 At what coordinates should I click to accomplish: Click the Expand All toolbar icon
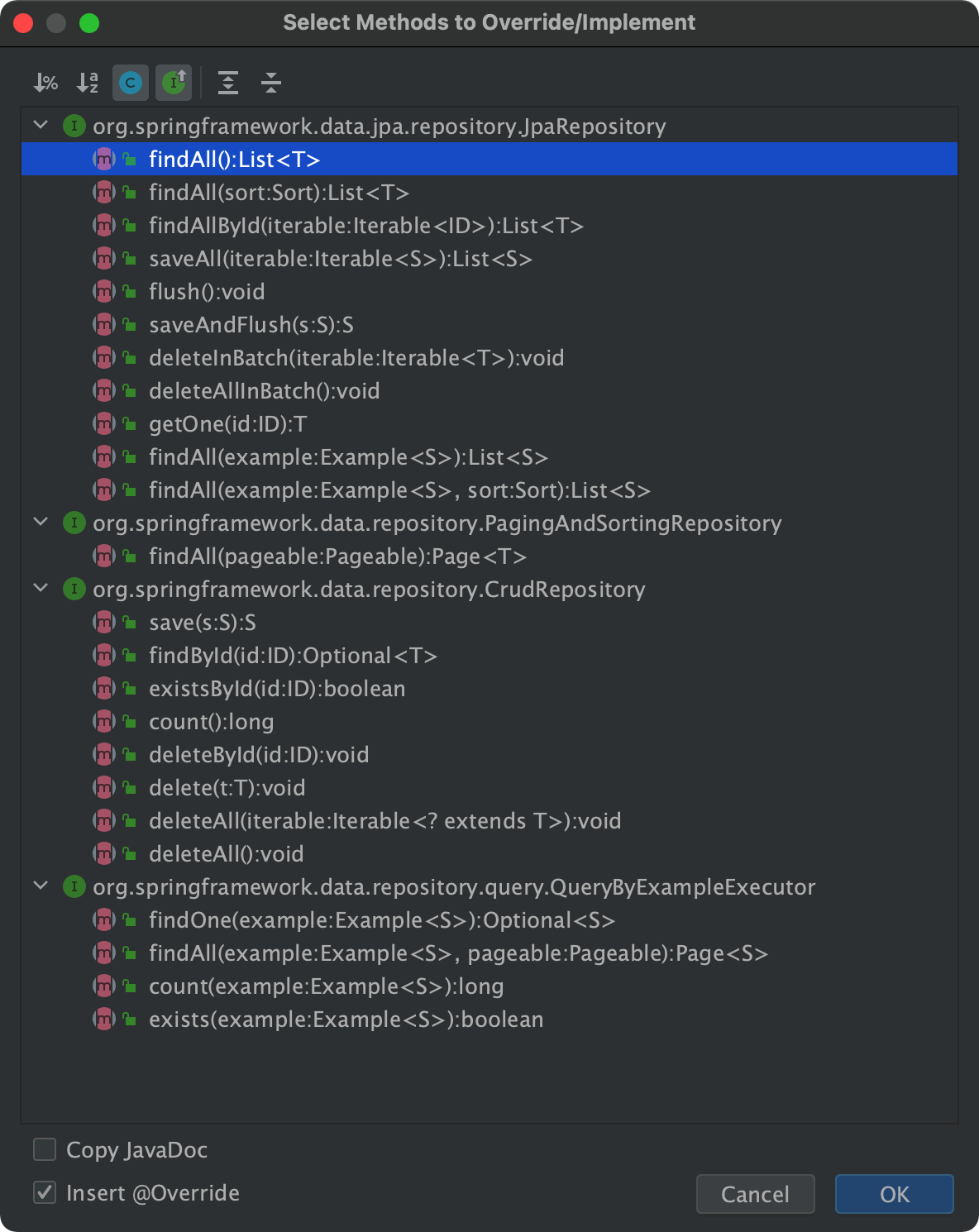[228, 83]
